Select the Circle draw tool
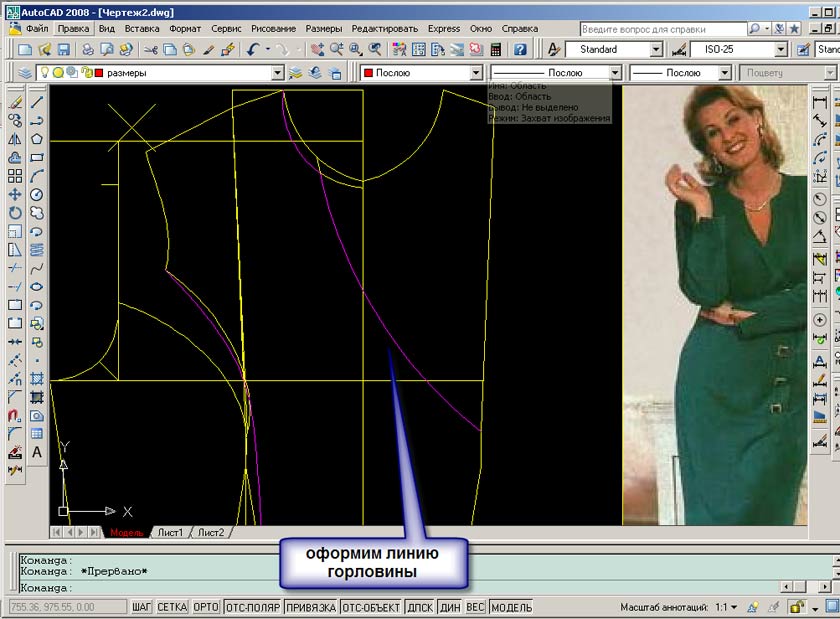 [37, 194]
